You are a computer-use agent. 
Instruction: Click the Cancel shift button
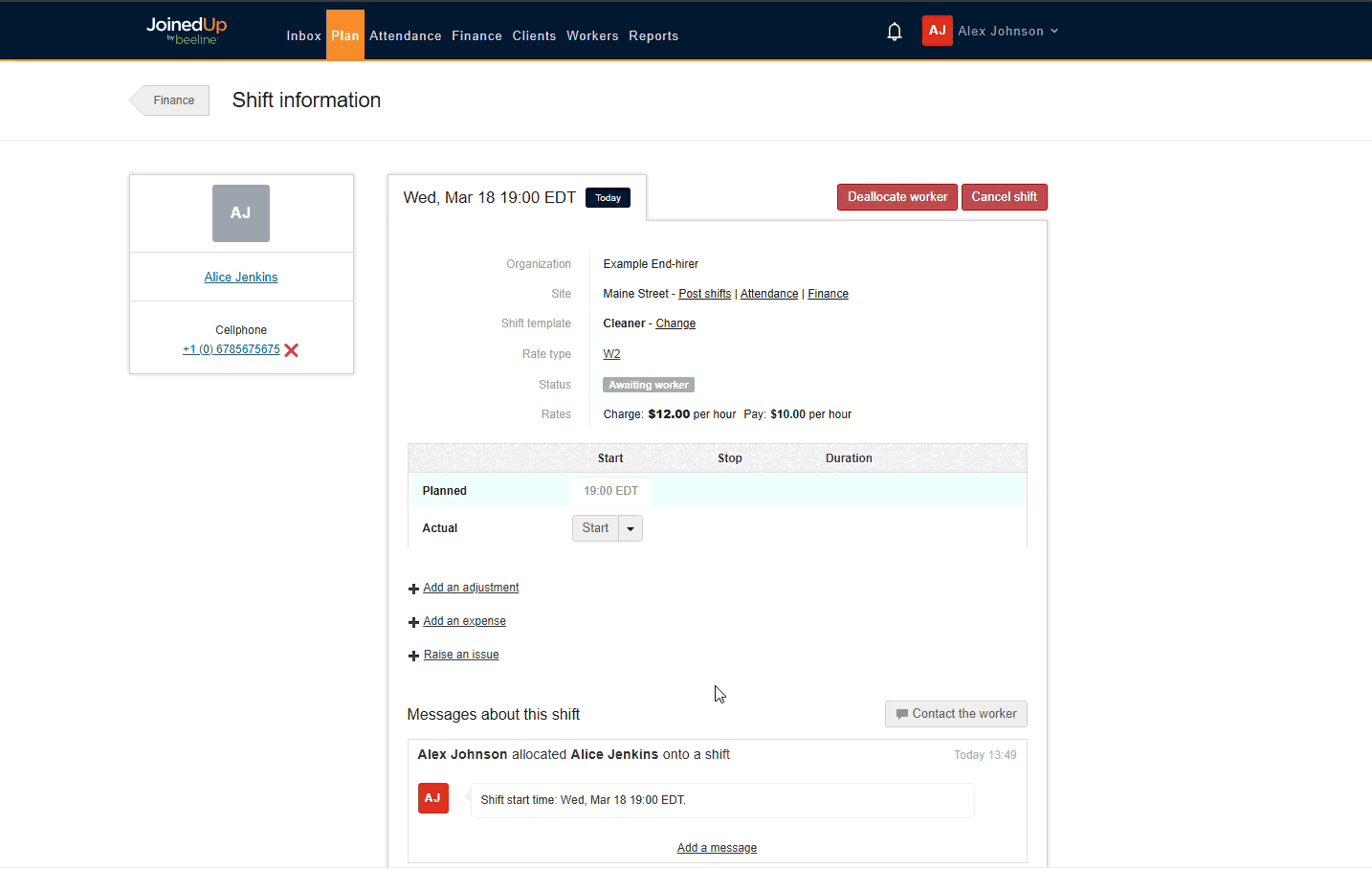1004,196
